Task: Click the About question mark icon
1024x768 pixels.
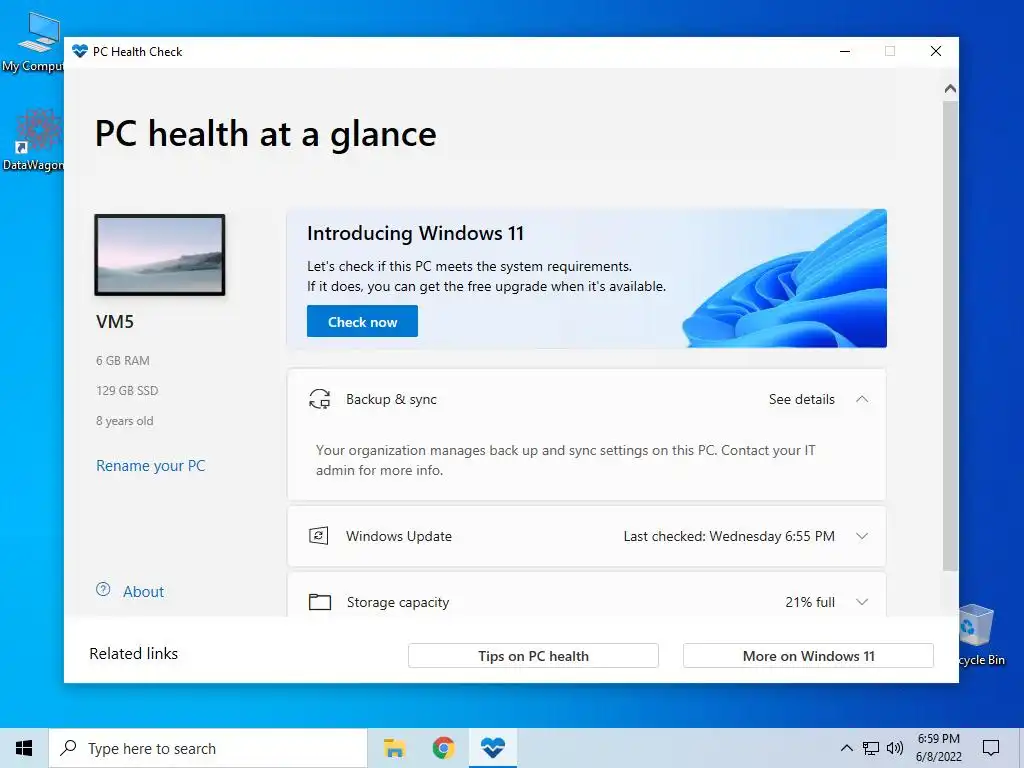Action: click(103, 590)
